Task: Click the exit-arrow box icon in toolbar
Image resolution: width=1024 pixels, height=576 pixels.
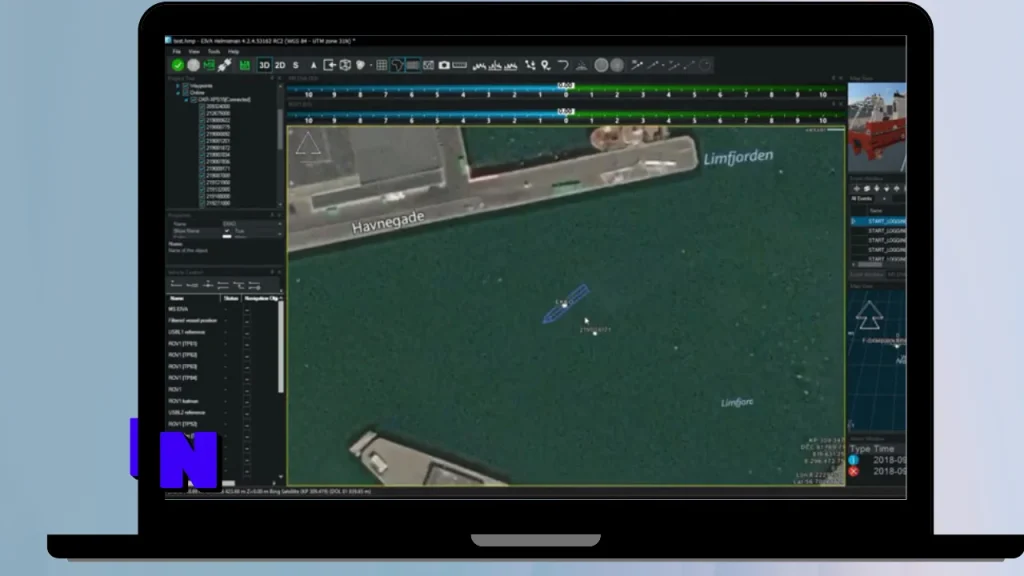Action: pos(329,65)
